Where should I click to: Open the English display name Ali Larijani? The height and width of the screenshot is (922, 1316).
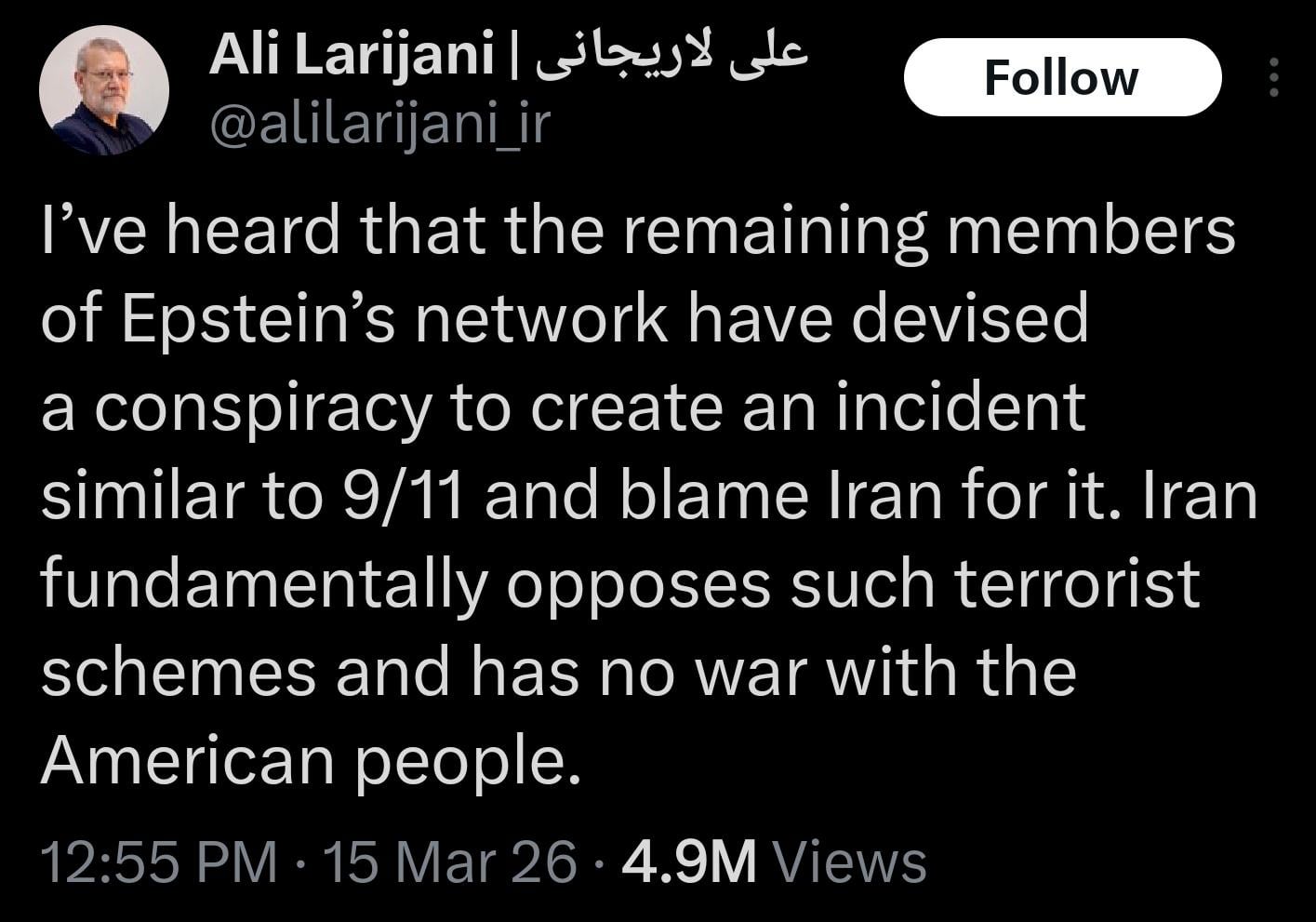(x=352, y=56)
